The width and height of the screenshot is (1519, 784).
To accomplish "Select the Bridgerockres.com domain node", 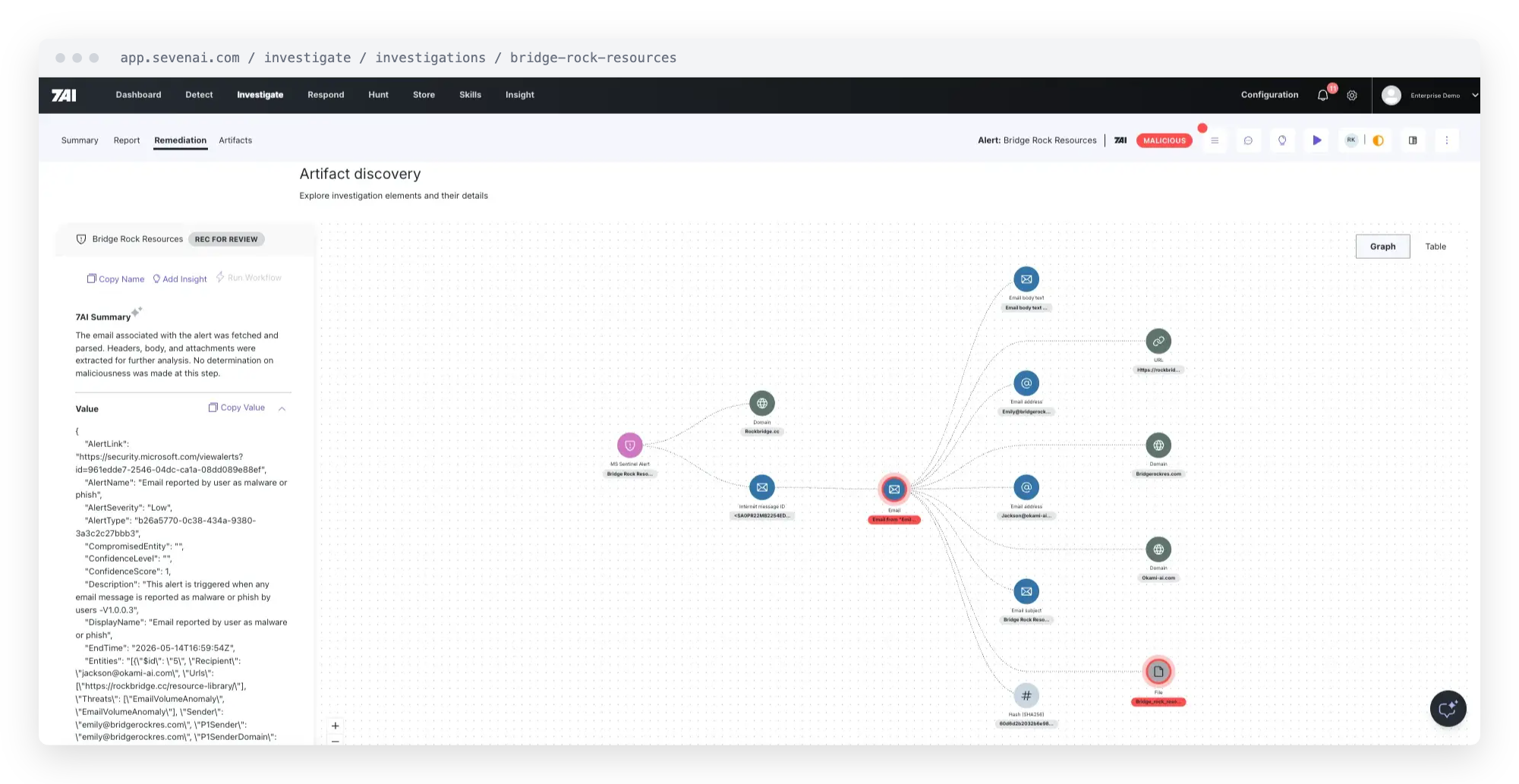I will [1158, 446].
